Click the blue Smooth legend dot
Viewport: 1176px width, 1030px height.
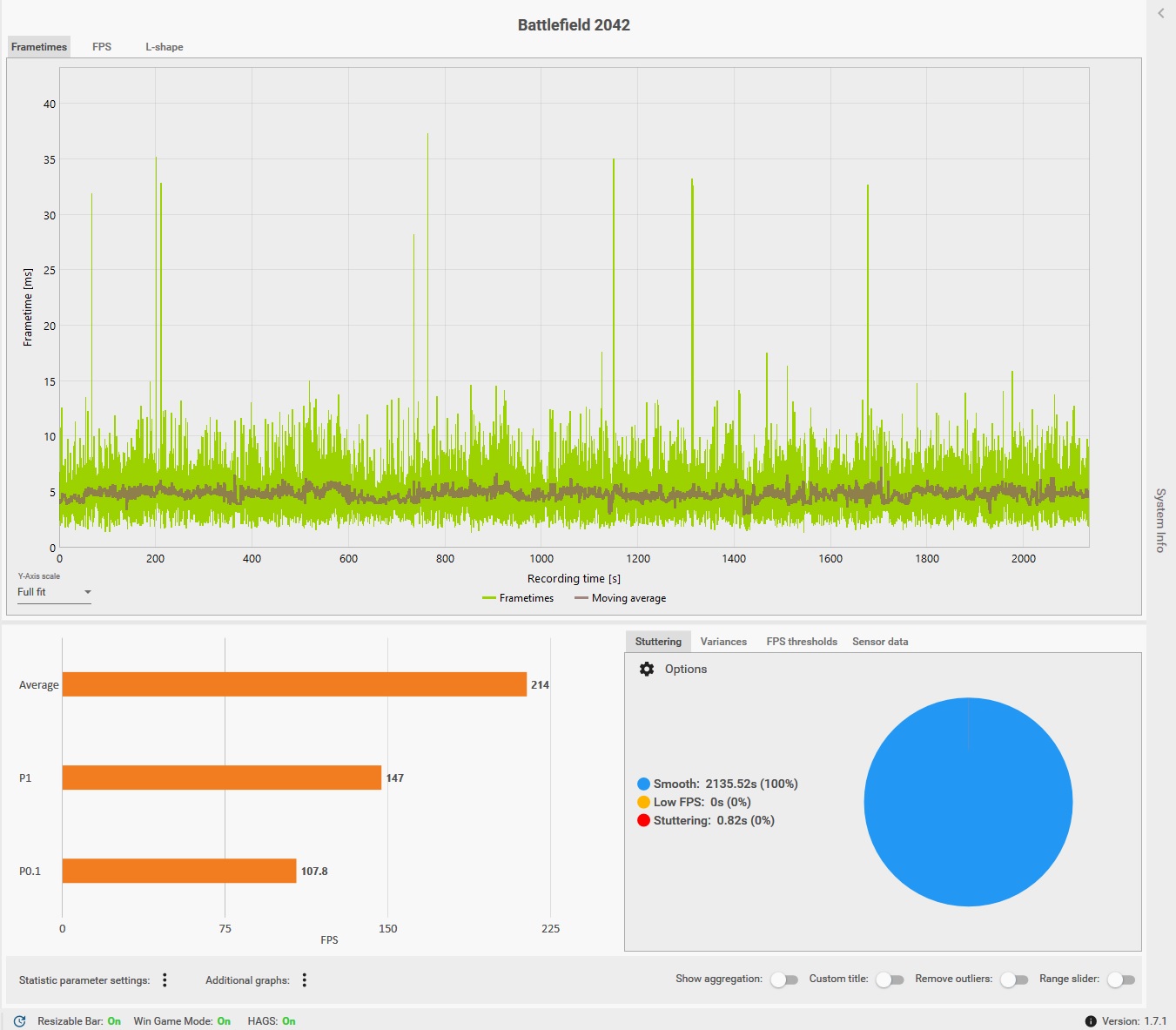[643, 784]
